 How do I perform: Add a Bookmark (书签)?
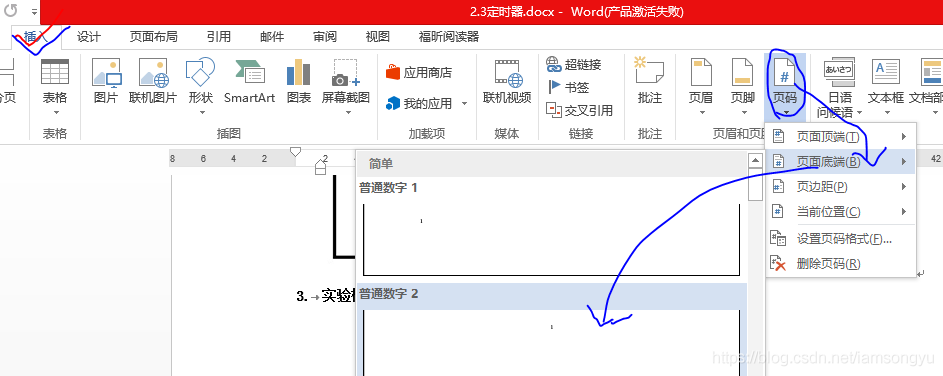click(x=568, y=87)
